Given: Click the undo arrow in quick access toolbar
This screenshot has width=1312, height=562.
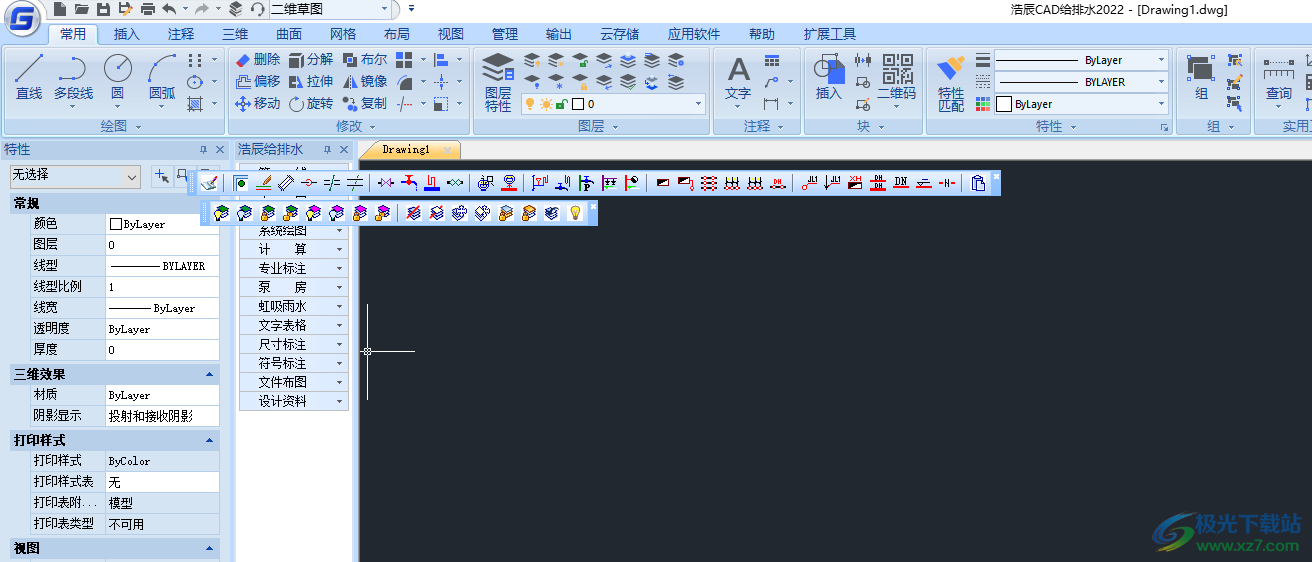Looking at the screenshot, I should [168, 9].
